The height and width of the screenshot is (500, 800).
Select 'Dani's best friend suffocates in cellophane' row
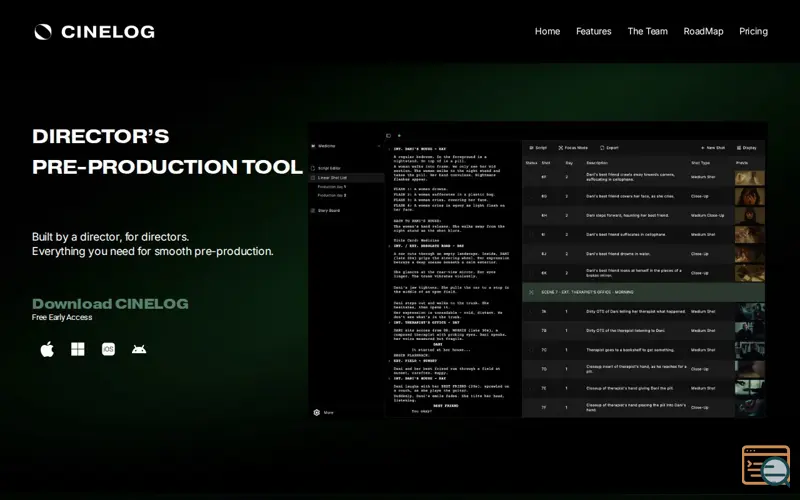click(x=644, y=235)
